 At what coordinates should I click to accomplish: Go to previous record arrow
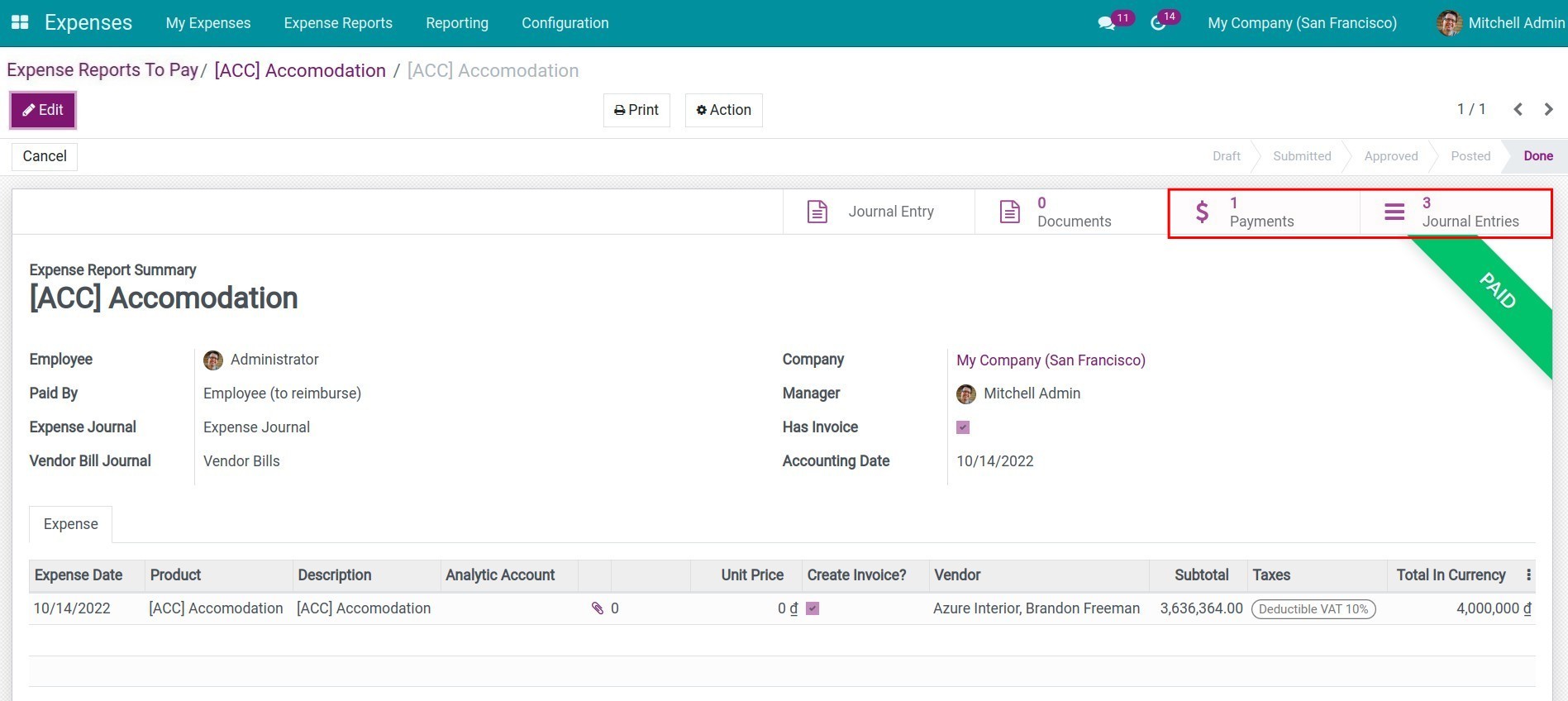(1518, 109)
